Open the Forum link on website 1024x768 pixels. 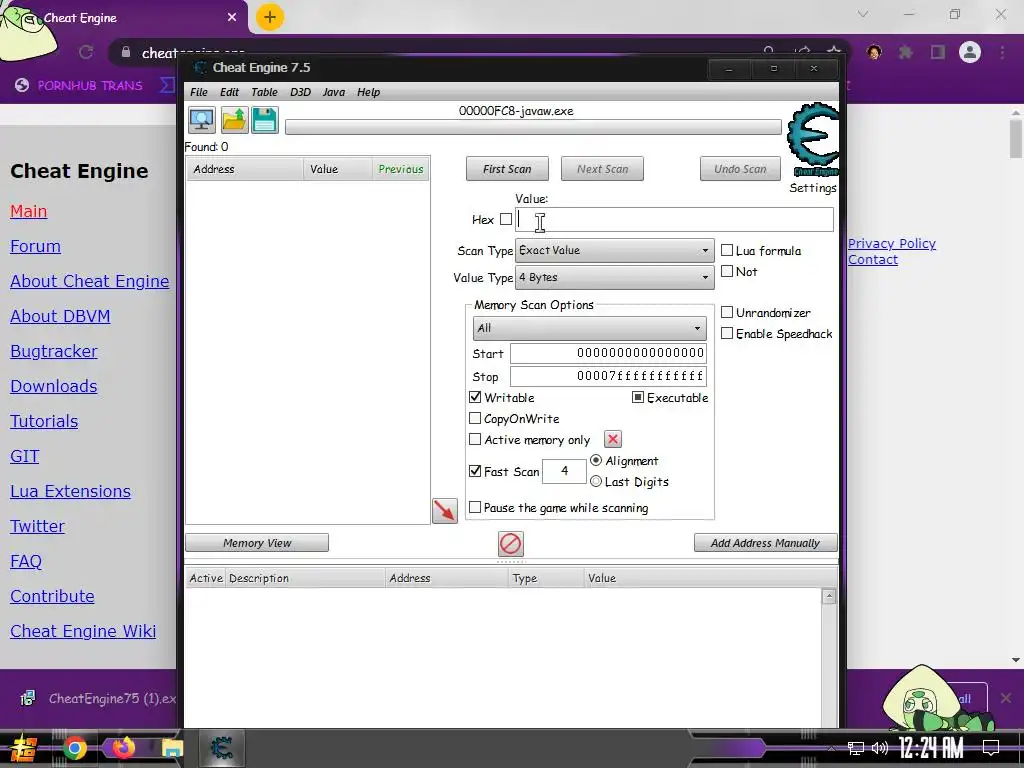click(x=35, y=246)
